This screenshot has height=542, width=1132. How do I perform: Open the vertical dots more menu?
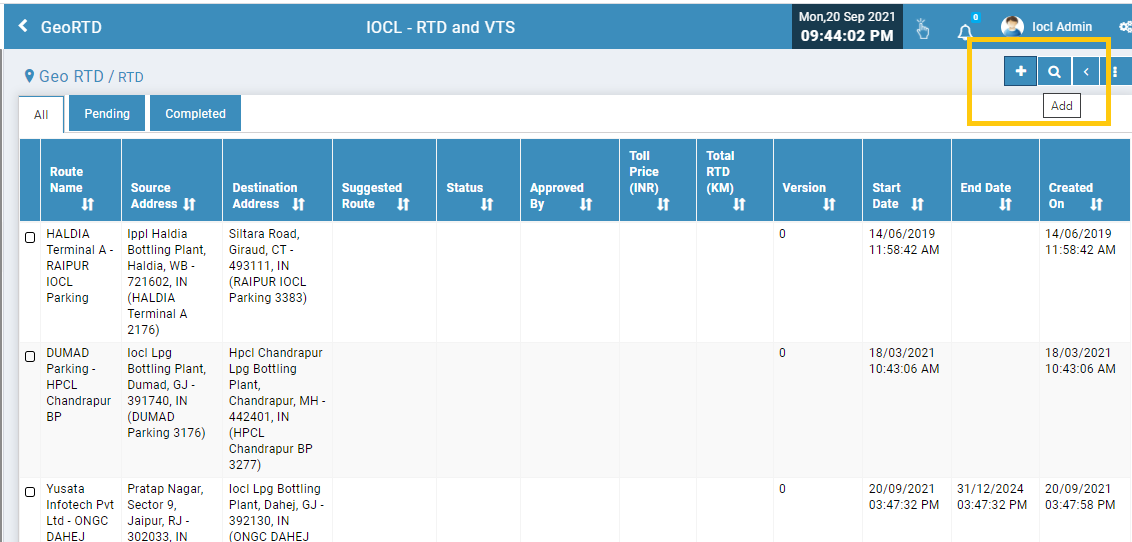1115,71
